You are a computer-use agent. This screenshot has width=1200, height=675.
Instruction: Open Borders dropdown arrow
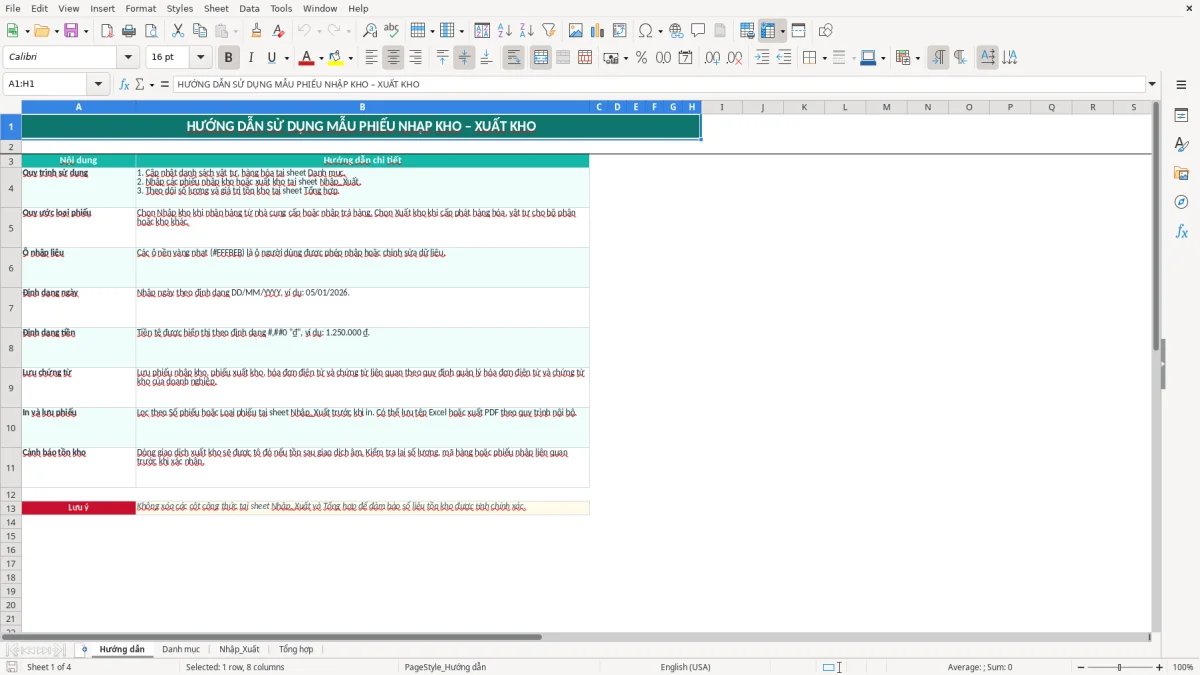(824, 58)
